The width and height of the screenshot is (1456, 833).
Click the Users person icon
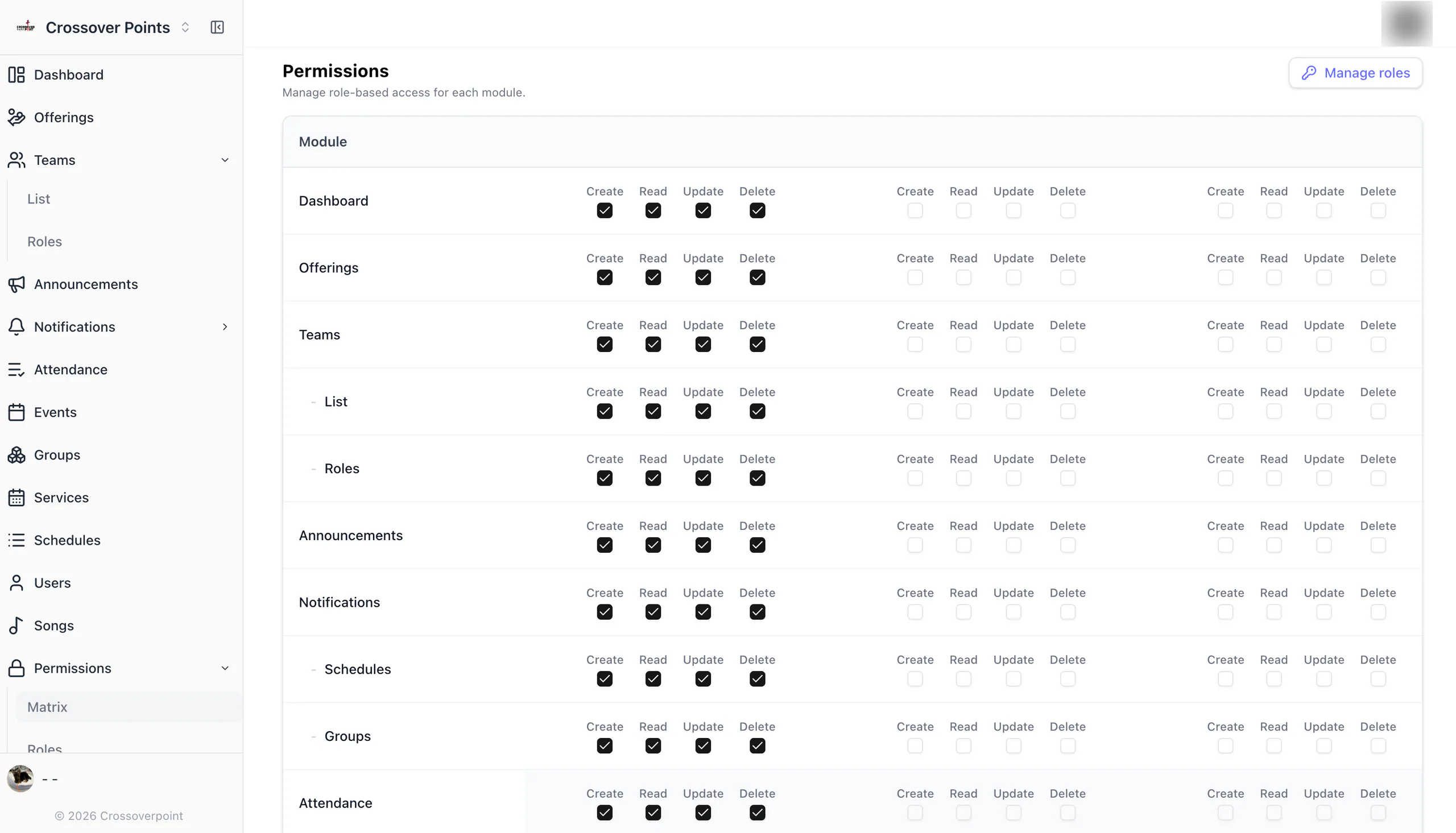tap(16, 582)
